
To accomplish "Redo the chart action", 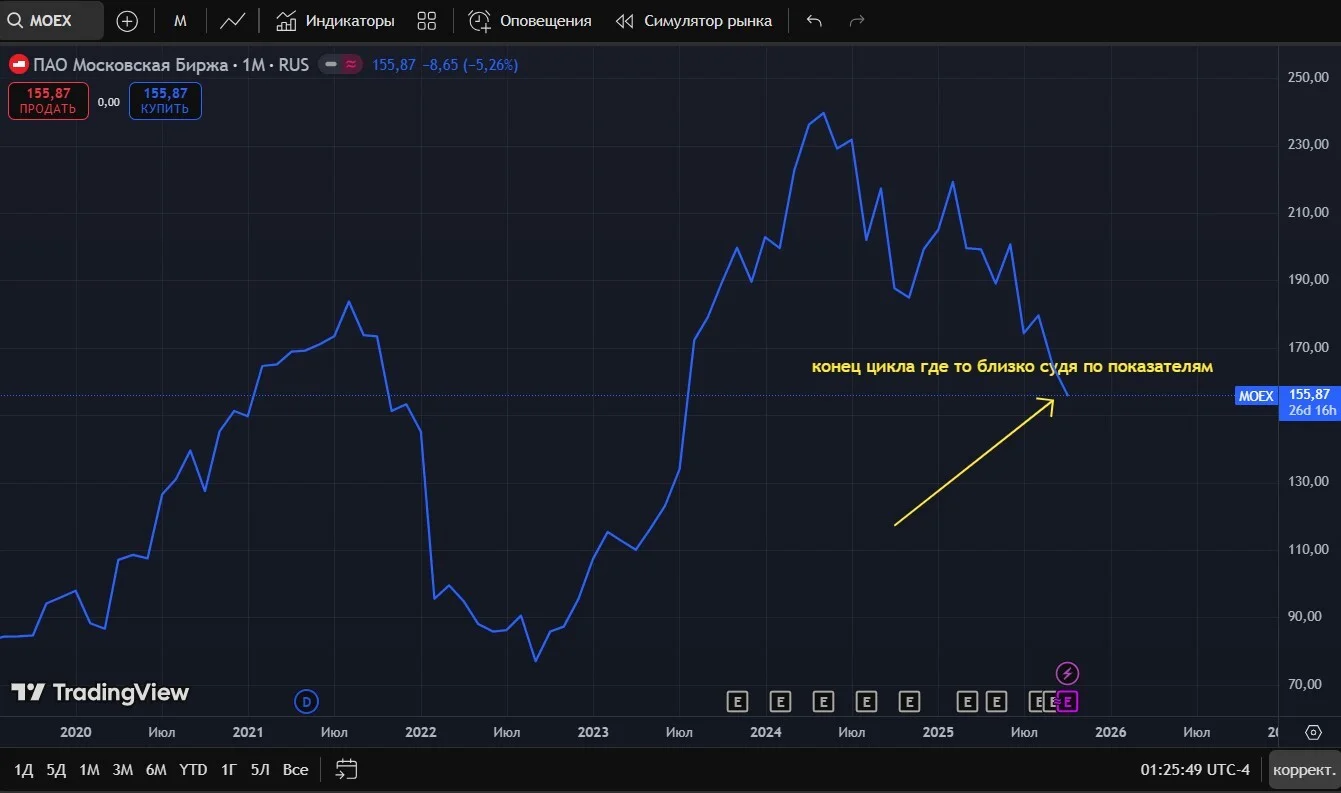I will pyautogui.click(x=856, y=21).
